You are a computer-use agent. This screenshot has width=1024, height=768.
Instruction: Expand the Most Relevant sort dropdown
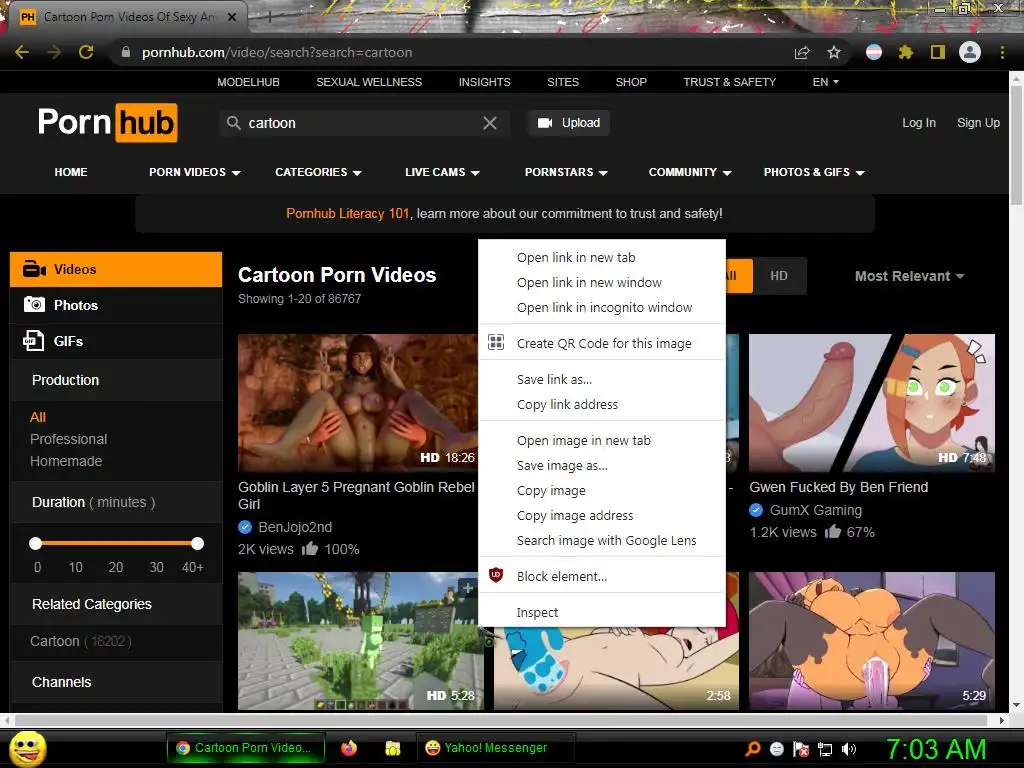909,276
